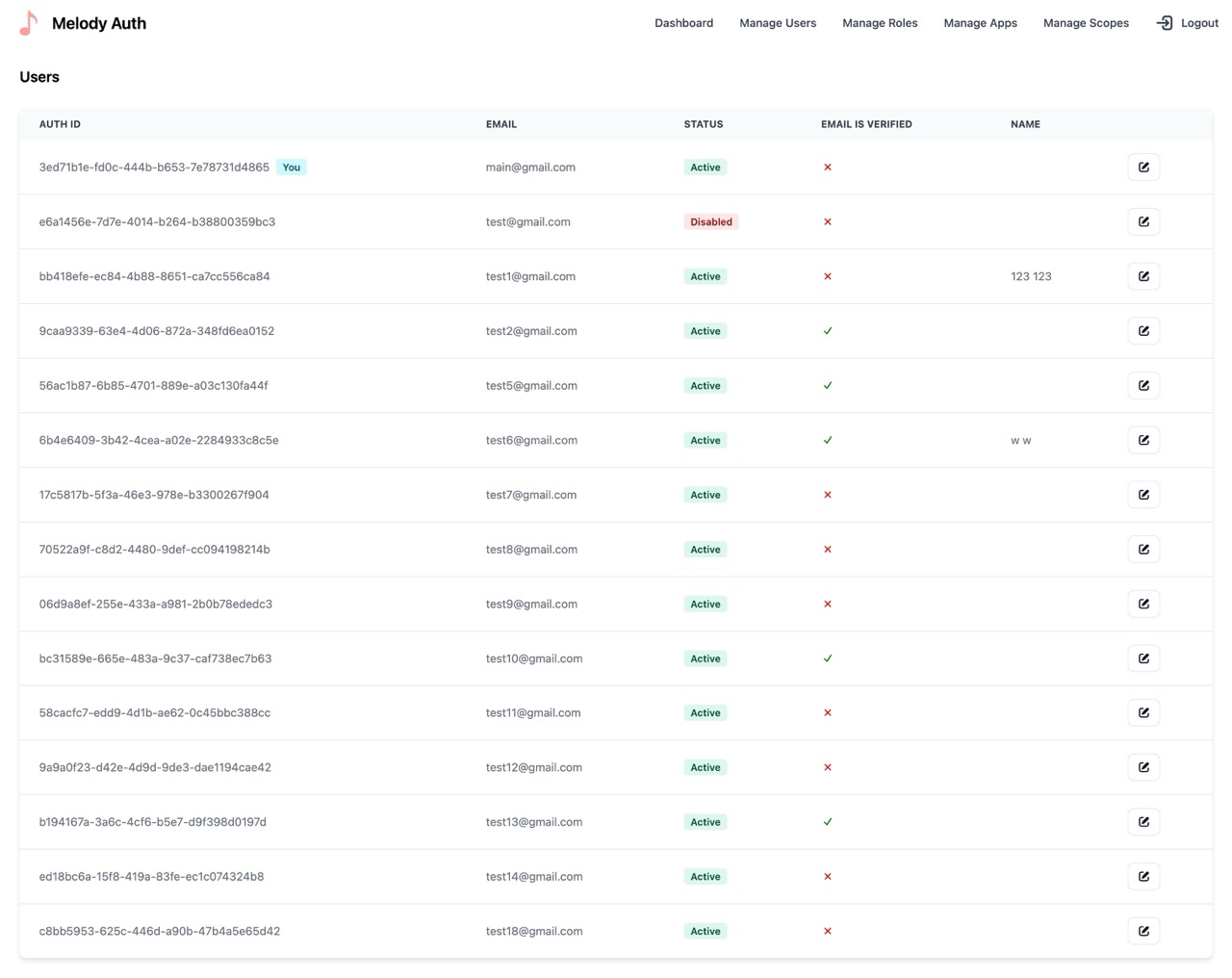The height and width of the screenshot is (978, 1232).
Task: Click the Disabled status badge for test@gmail.com
Action: point(711,222)
